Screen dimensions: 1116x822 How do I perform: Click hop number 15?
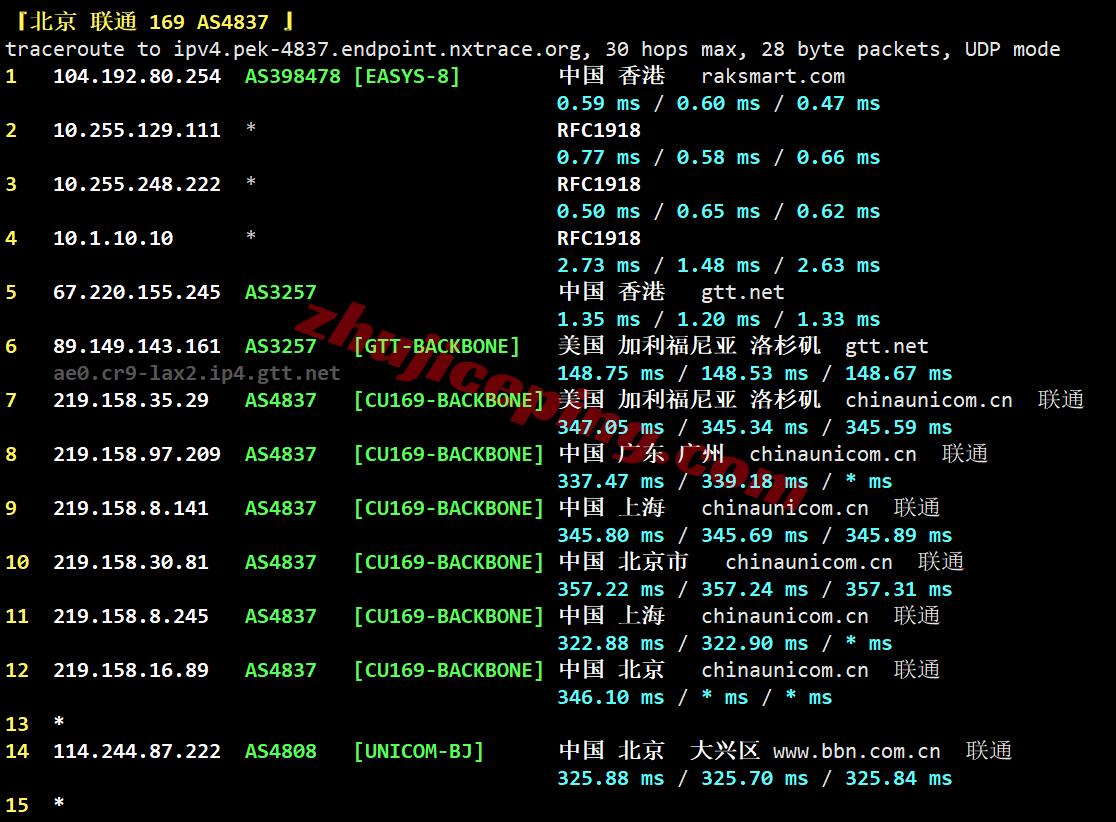click(x=17, y=806)
